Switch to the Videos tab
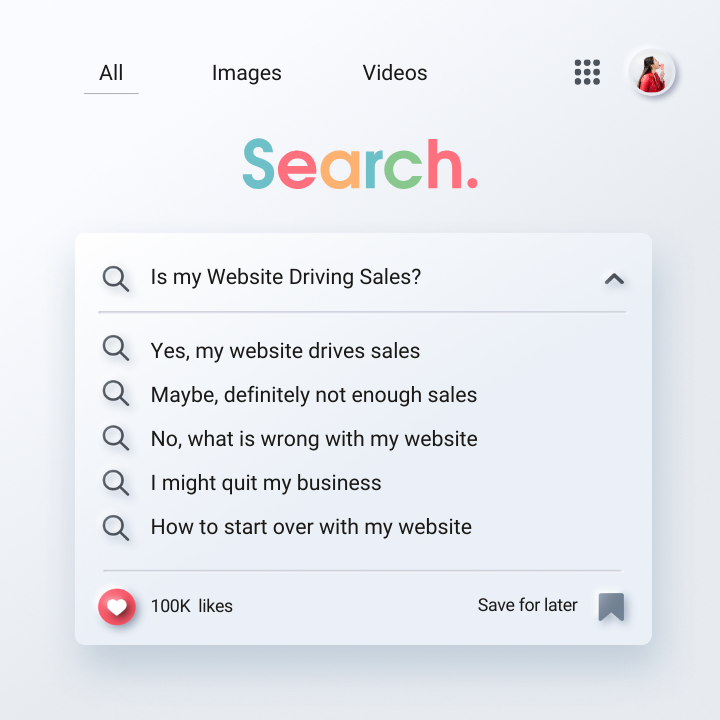This screenshot has height=720, width=720. coord(395,73)
